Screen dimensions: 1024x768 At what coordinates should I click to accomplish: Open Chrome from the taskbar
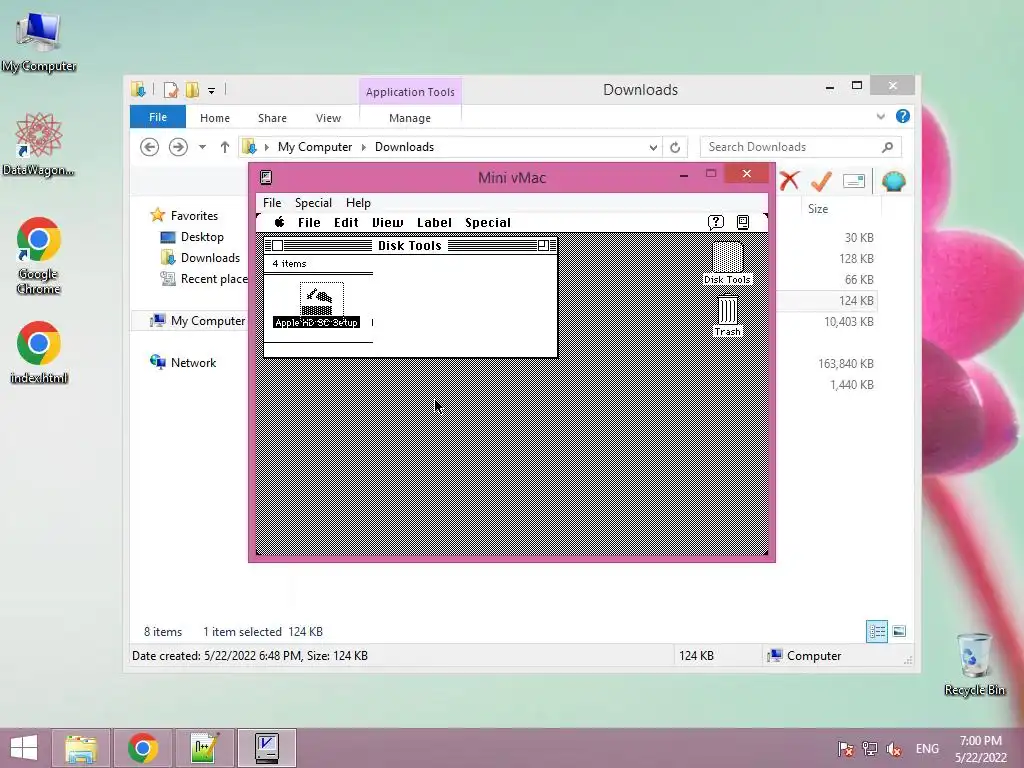click(x=143, y=748)
